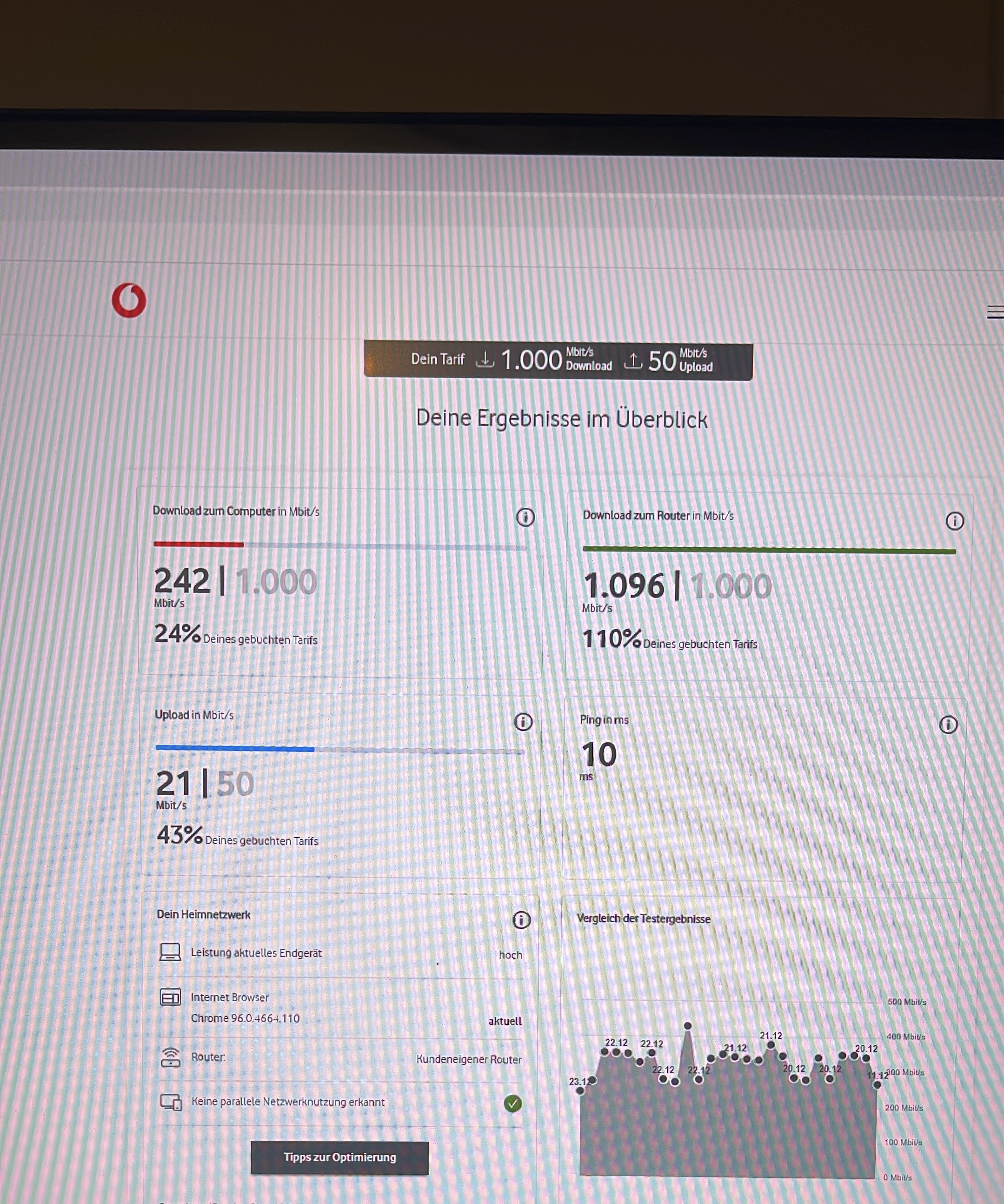1004x1204 pixels.
Task: Click the red download progress bar
Action: pyautogui.click(x=199, y=544)
